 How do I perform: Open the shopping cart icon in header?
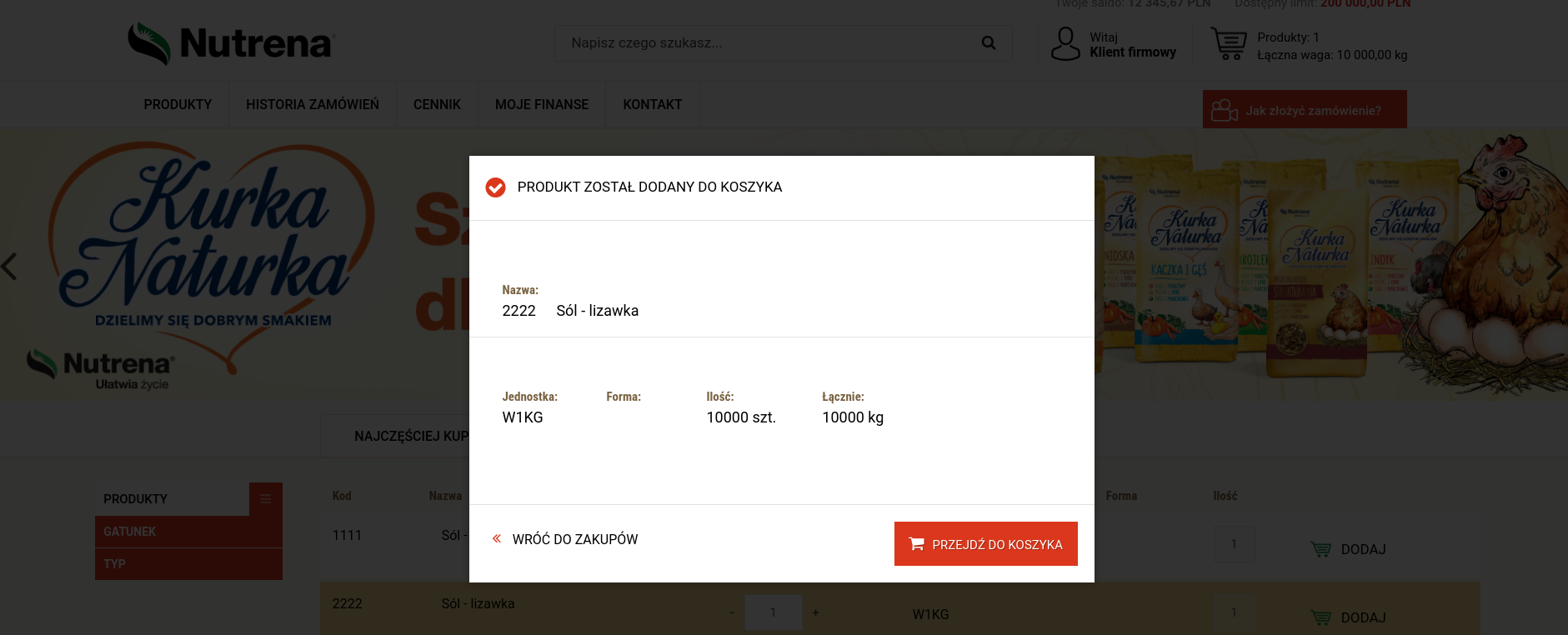(x=1229, y=44)
